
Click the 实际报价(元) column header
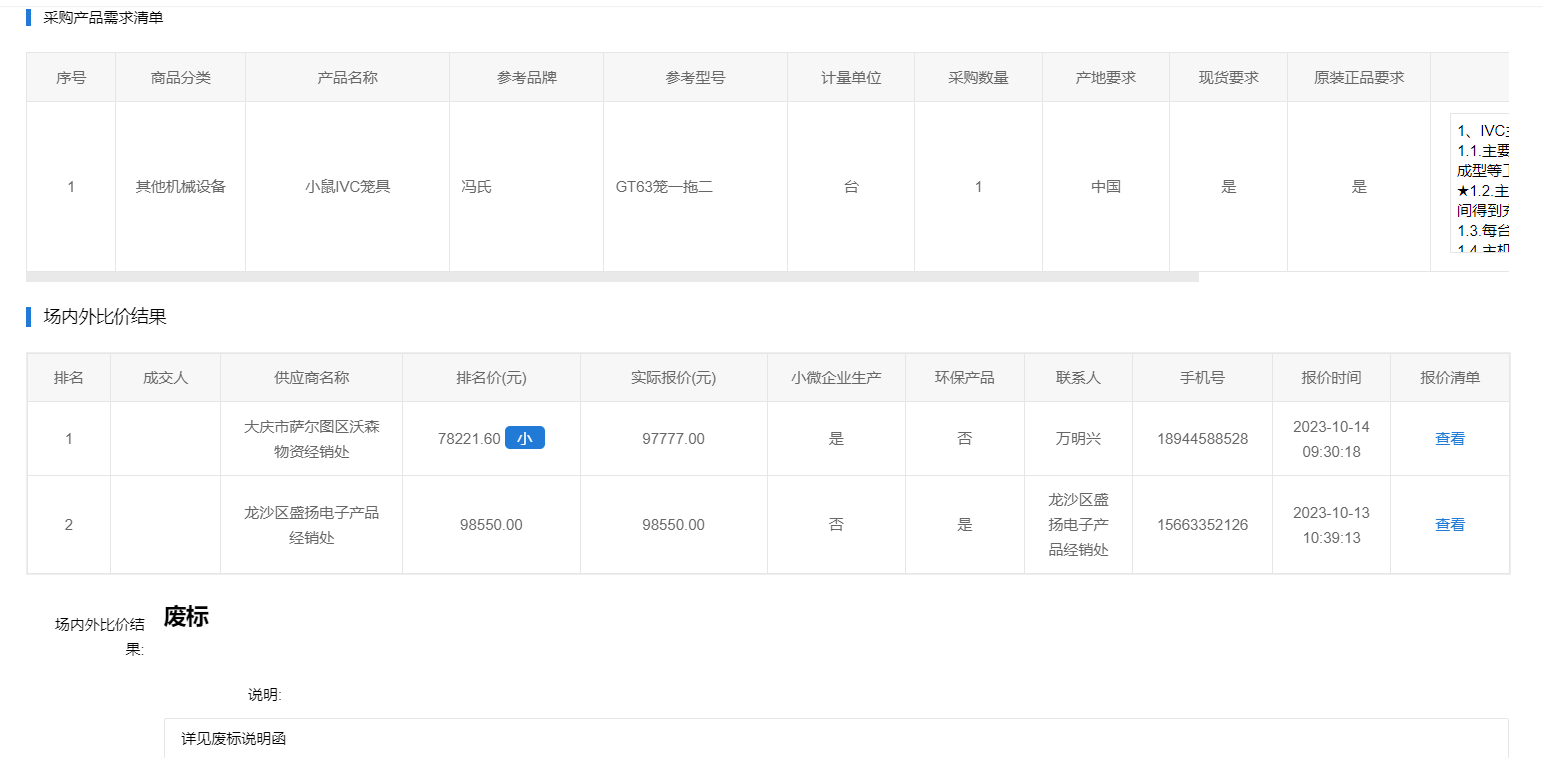[x=673, y=378]
